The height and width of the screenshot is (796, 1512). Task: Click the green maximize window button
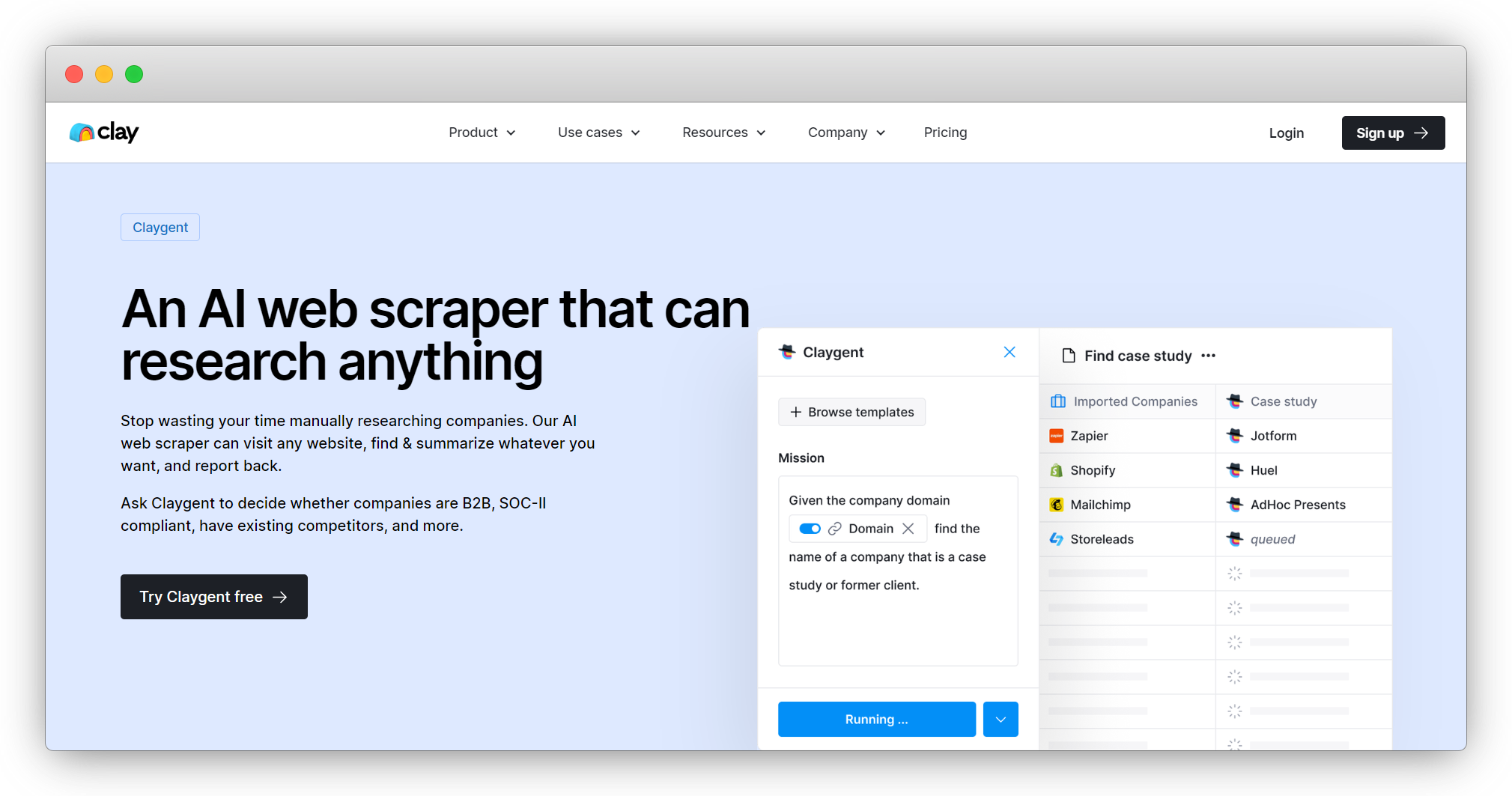point(134,74)
